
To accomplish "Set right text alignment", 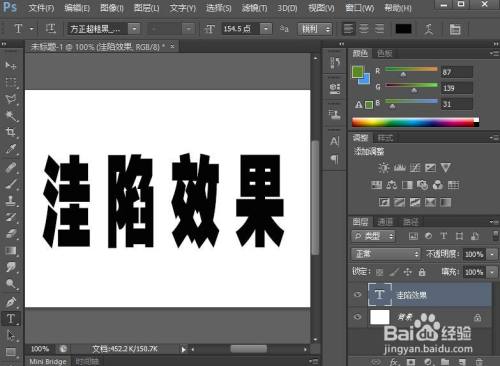I will tap(379, 29).
